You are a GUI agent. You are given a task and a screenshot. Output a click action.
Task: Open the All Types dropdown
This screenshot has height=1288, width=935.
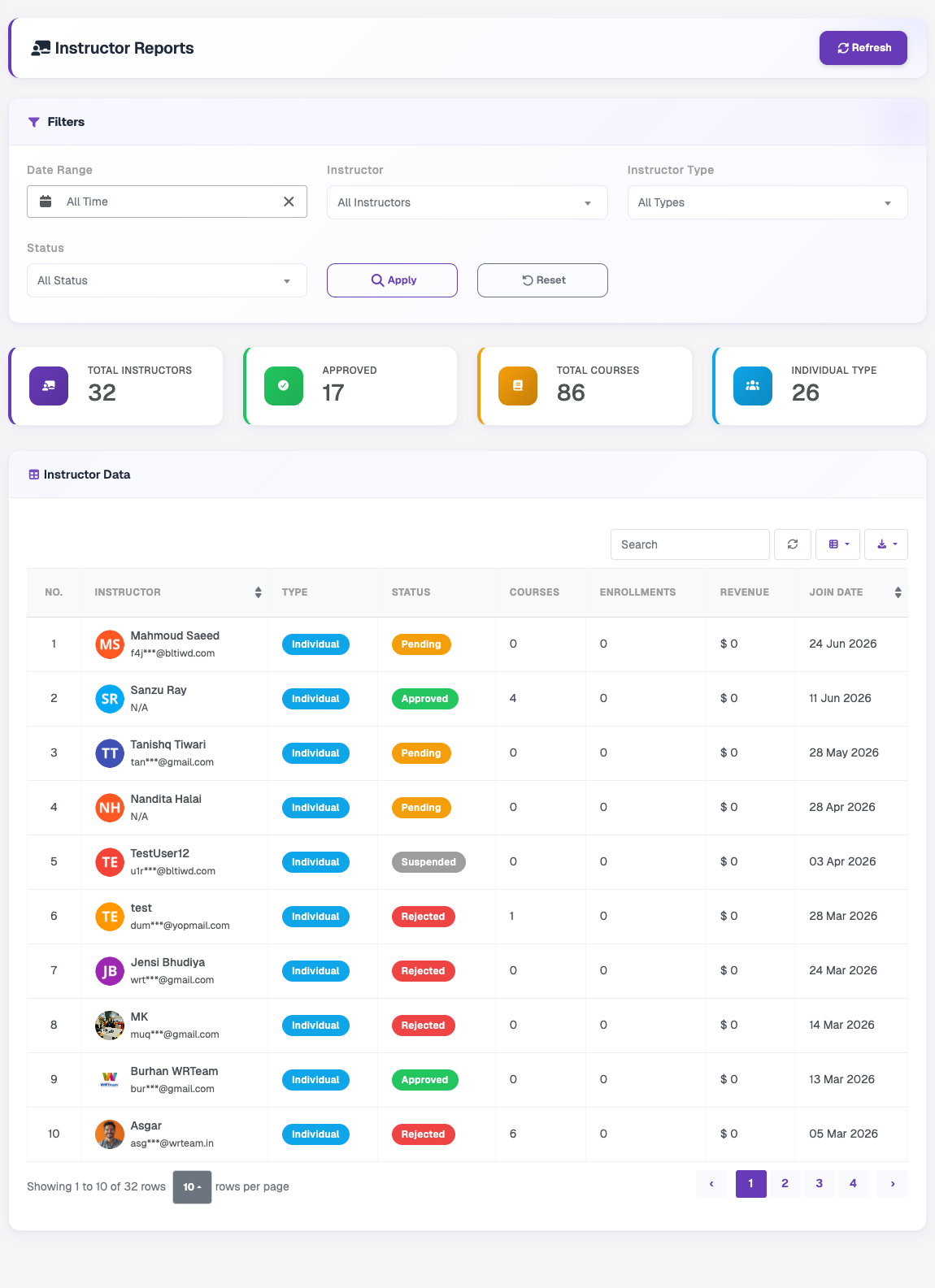(x=768, y=202)
